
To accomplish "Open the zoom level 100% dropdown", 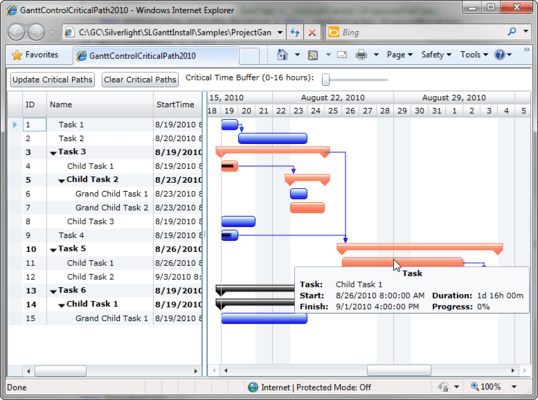I will (514, 387).
